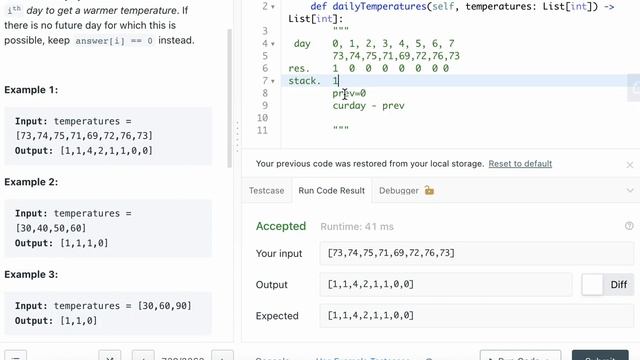The image size is (640, 360).
Task: Click the Reset to default link
Action: (x=520, y=164)
